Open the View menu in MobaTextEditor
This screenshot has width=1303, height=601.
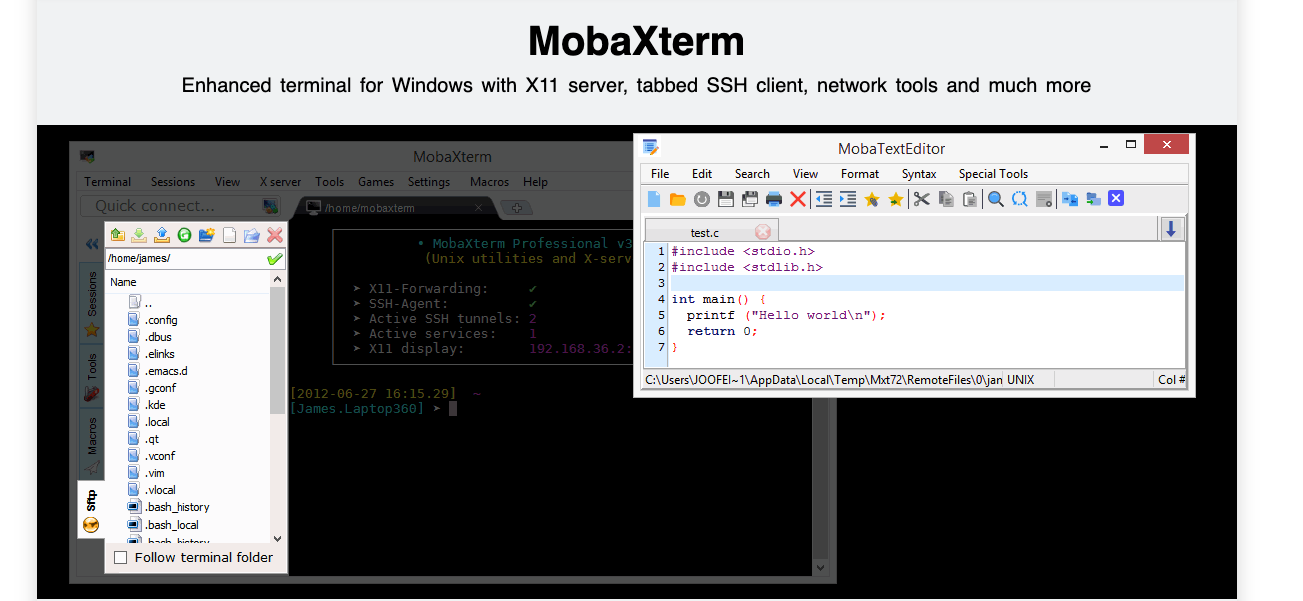805,174
